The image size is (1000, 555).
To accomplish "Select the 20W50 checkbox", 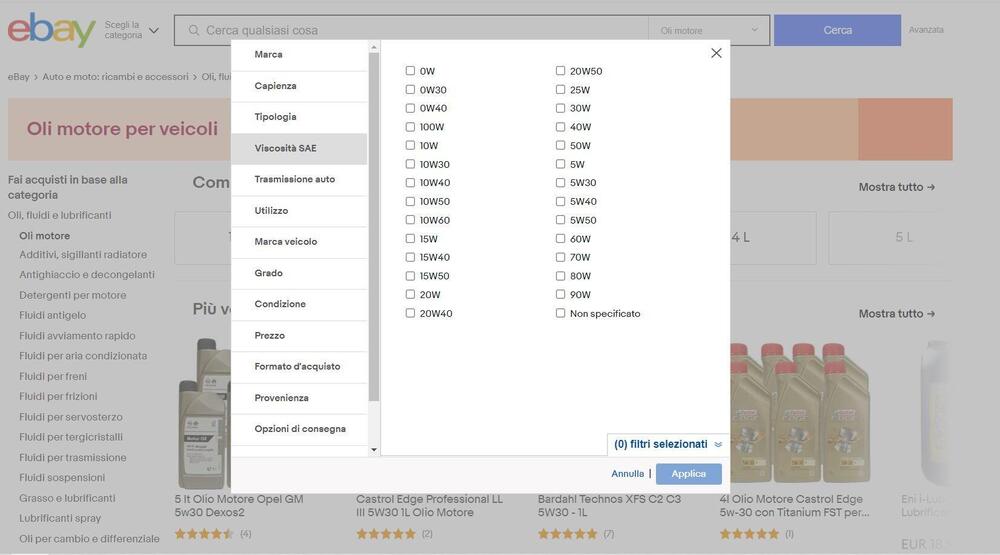I will [x=560, y=71].
